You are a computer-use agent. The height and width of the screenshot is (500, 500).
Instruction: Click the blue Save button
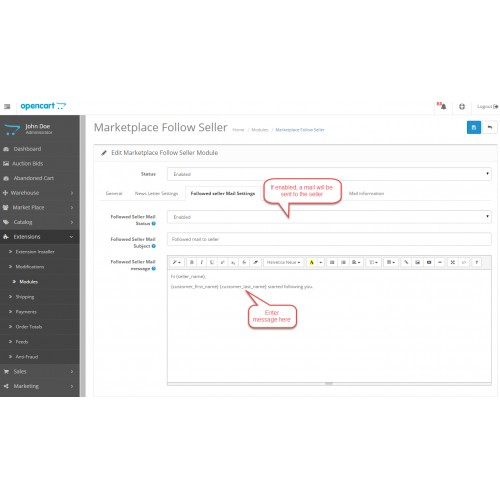click(x=474, y=127)
